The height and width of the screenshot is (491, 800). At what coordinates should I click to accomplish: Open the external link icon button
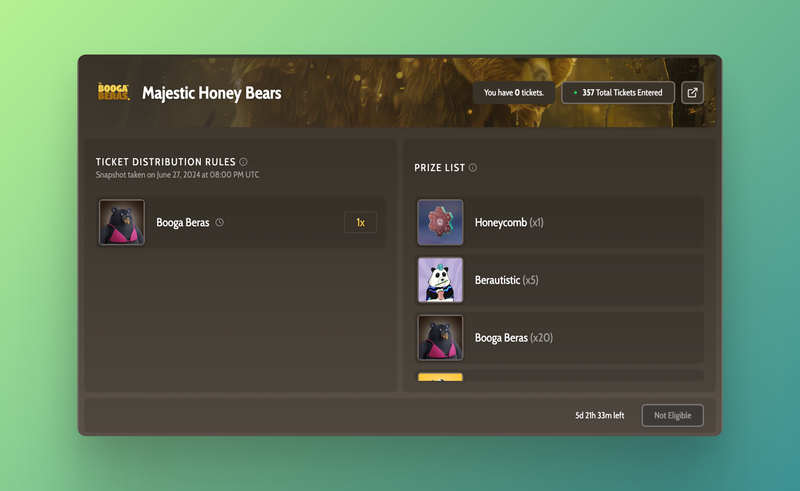point(692,93)
